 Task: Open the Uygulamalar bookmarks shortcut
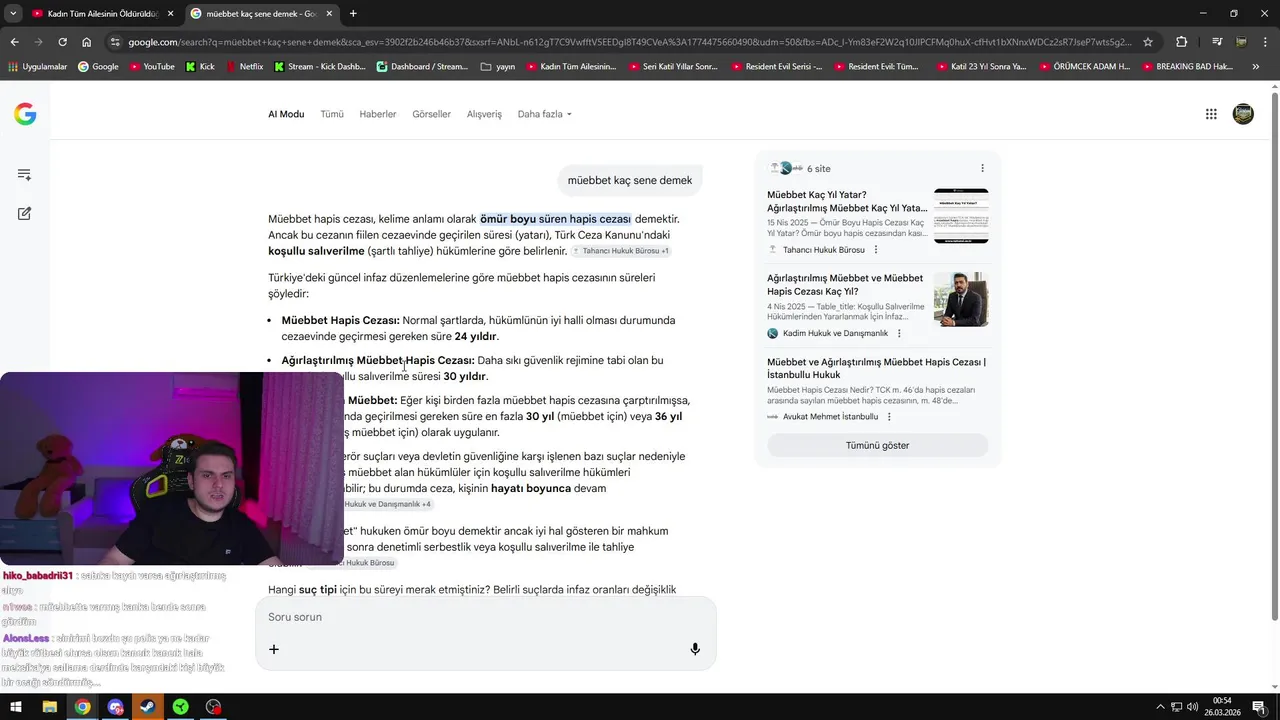click(37, 67)
